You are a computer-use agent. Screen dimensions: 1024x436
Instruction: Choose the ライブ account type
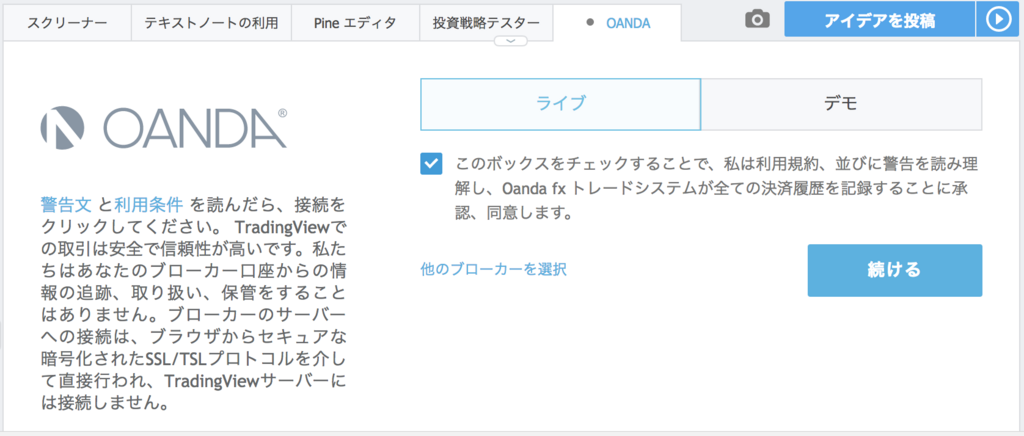point(560,104)
